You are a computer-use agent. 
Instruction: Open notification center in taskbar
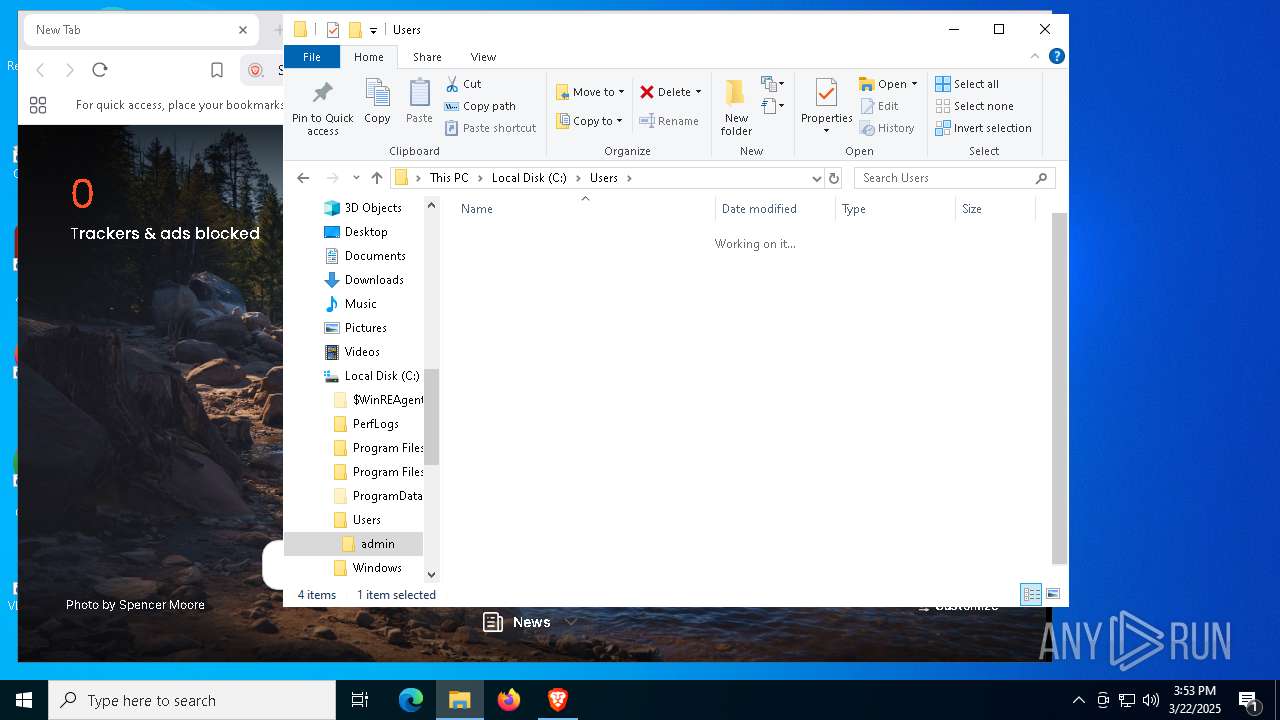(1250, 700)
